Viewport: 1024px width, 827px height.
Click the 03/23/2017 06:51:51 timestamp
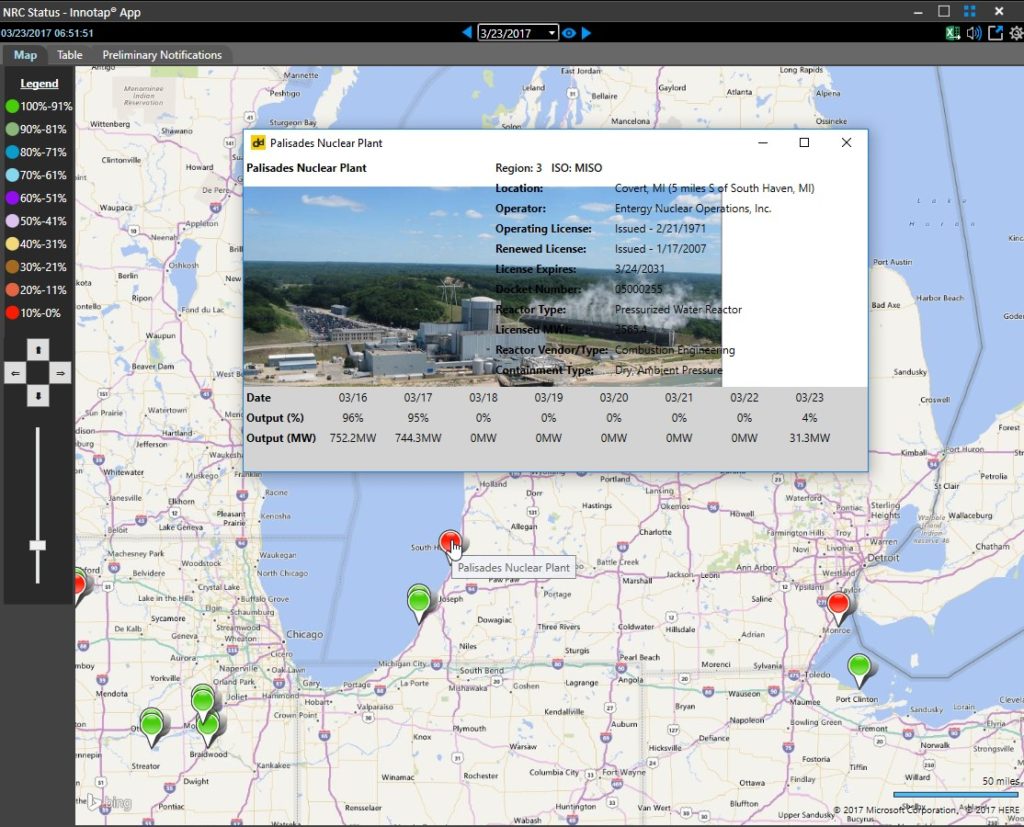[47, 33]
